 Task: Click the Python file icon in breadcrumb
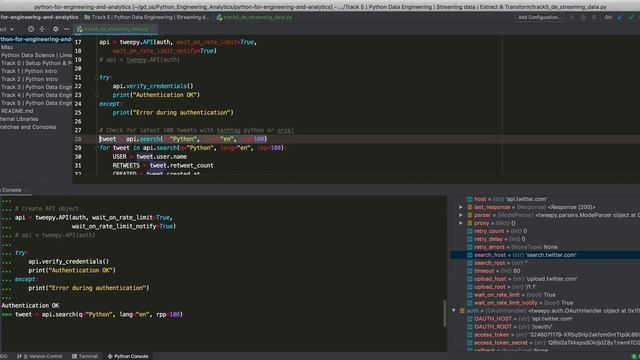[220, 18]
